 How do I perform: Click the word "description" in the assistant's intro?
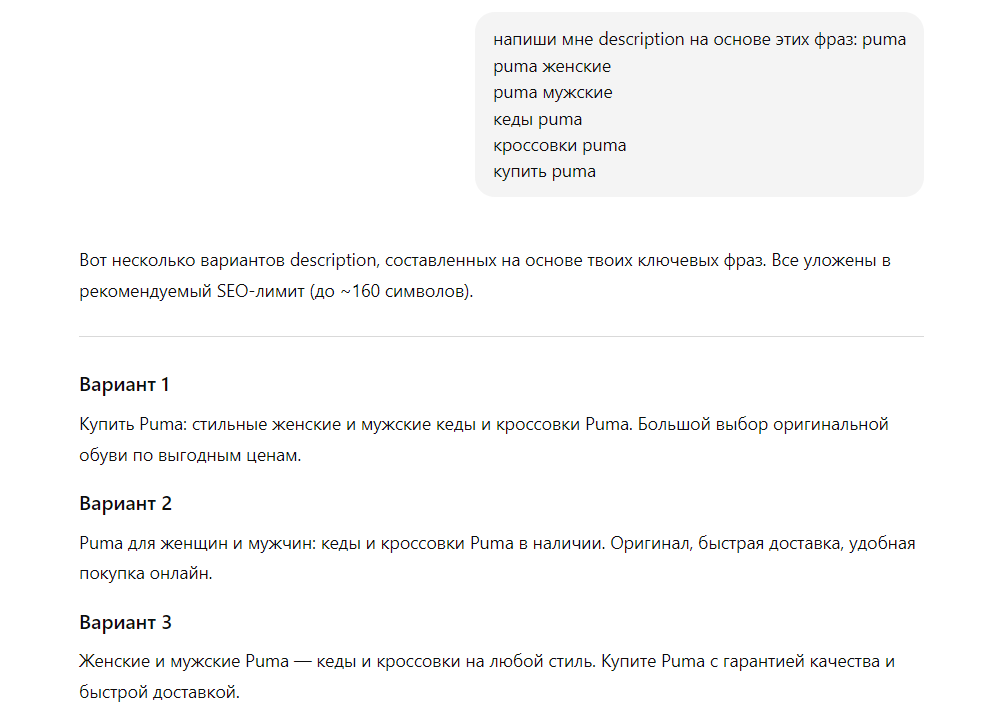(333, 262)
